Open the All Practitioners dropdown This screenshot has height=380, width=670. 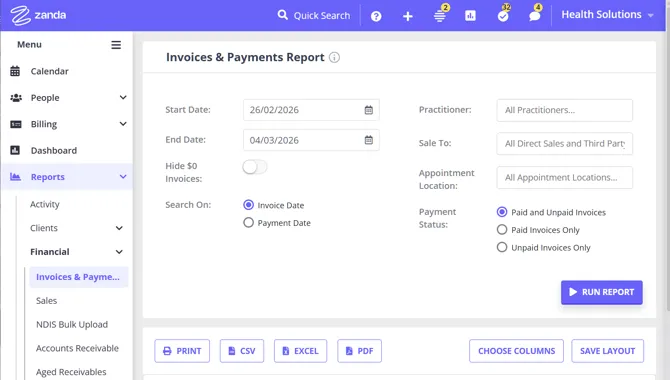[564, 110]
